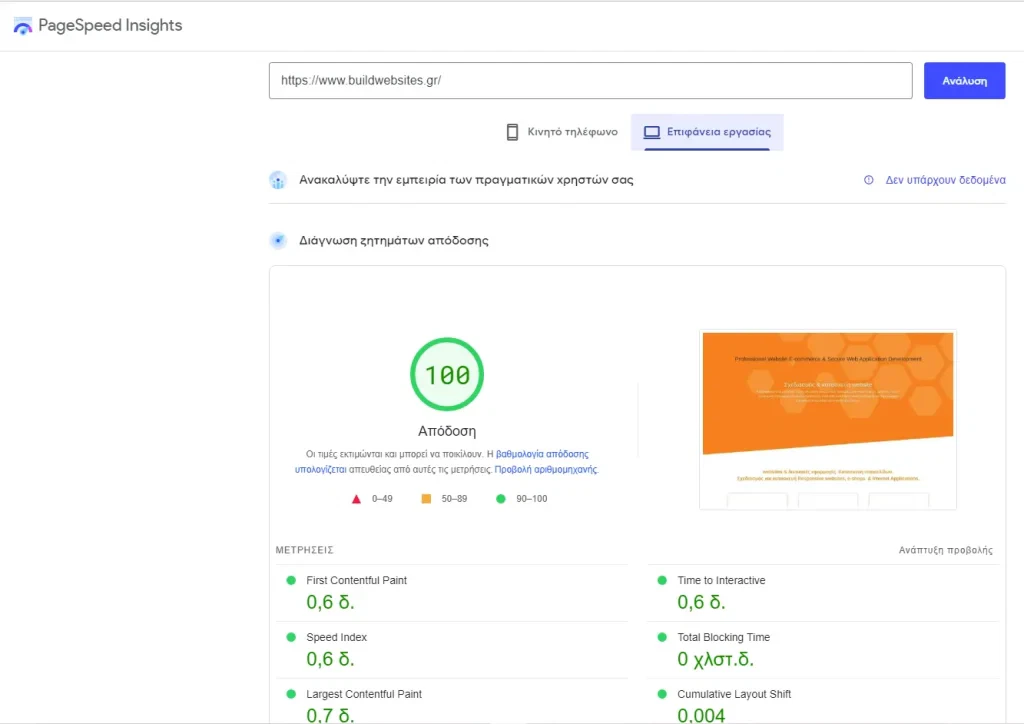Click the performance diagnosis section icon
This screenshot has width=1024, height=724.
(278, 241)
